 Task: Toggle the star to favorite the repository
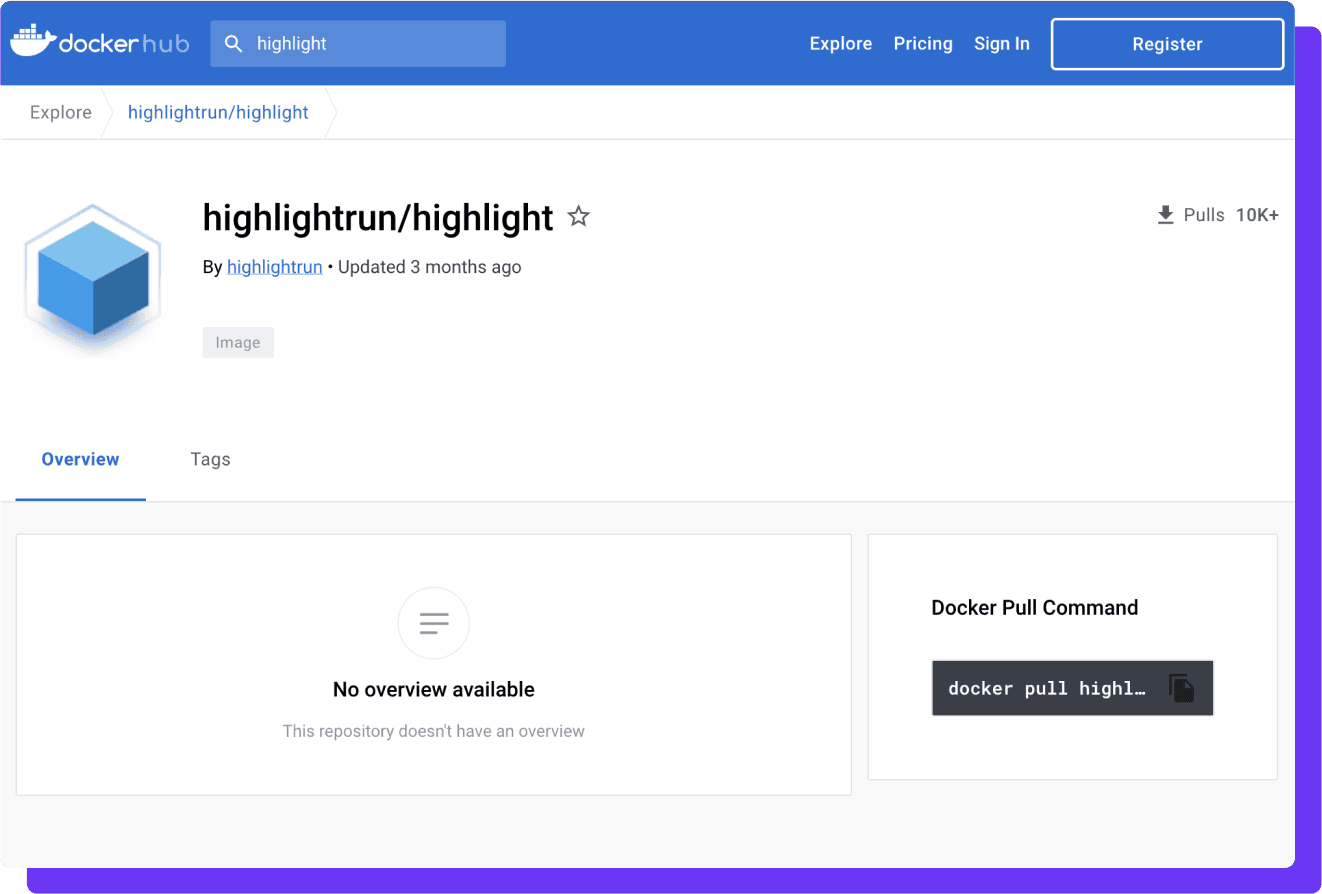[x=578, y=215]
